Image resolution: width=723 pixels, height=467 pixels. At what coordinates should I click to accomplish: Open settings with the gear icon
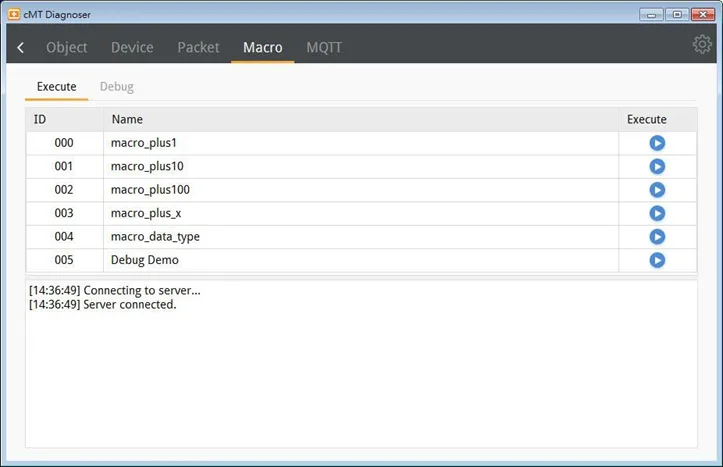[702, 44]
